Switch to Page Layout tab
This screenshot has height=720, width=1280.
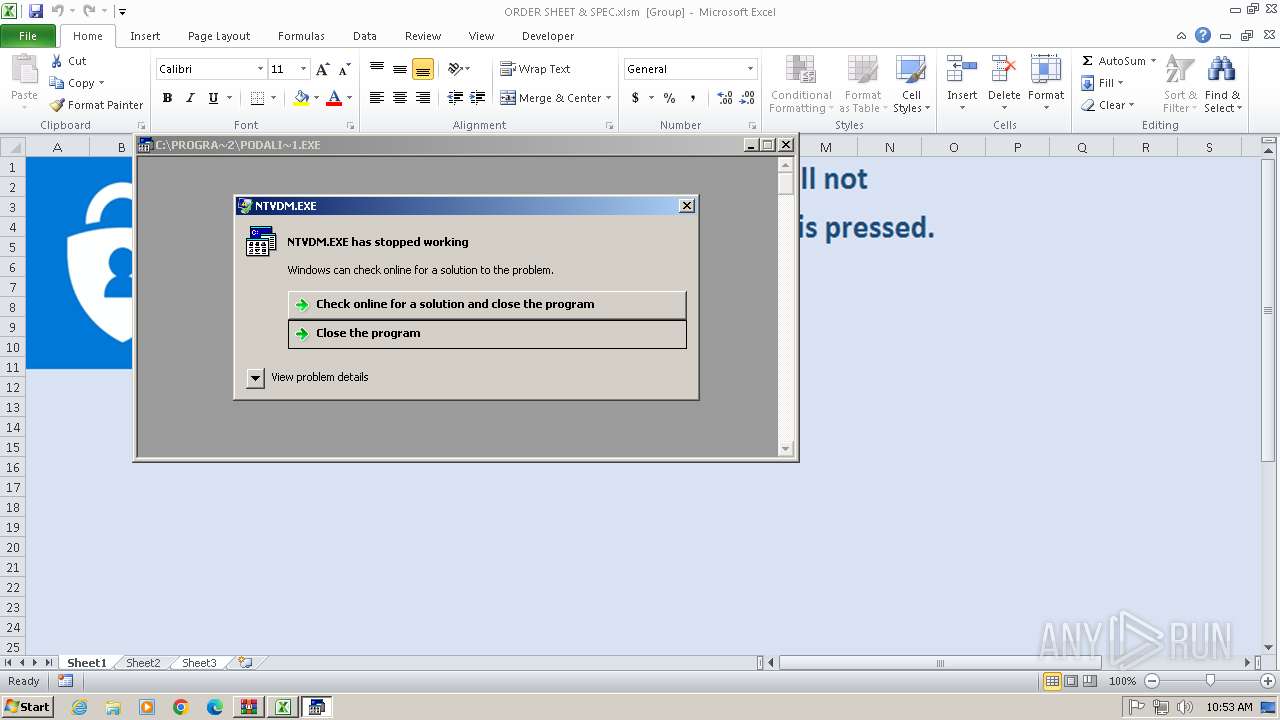click(219, 36)
